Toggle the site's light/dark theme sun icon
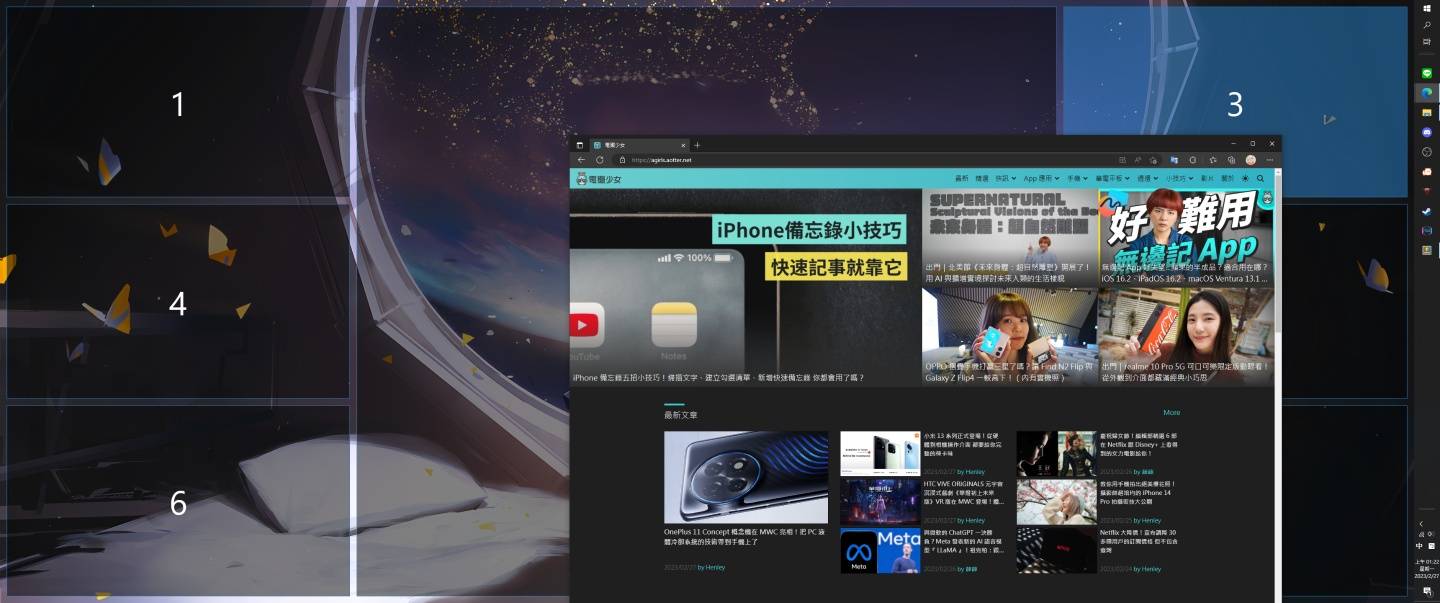Viewport: 1440px width, 603px height. point(1246,178)
